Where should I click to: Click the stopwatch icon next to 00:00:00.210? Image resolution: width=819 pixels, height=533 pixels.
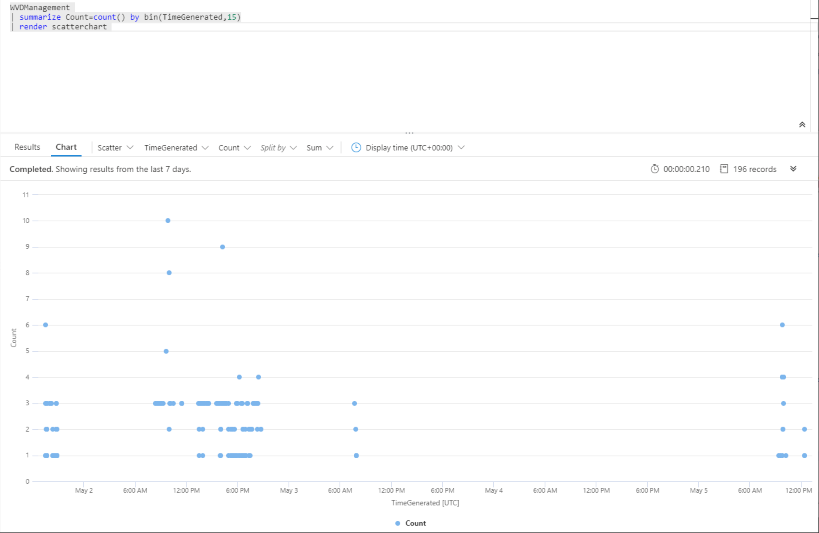(654, 169)
